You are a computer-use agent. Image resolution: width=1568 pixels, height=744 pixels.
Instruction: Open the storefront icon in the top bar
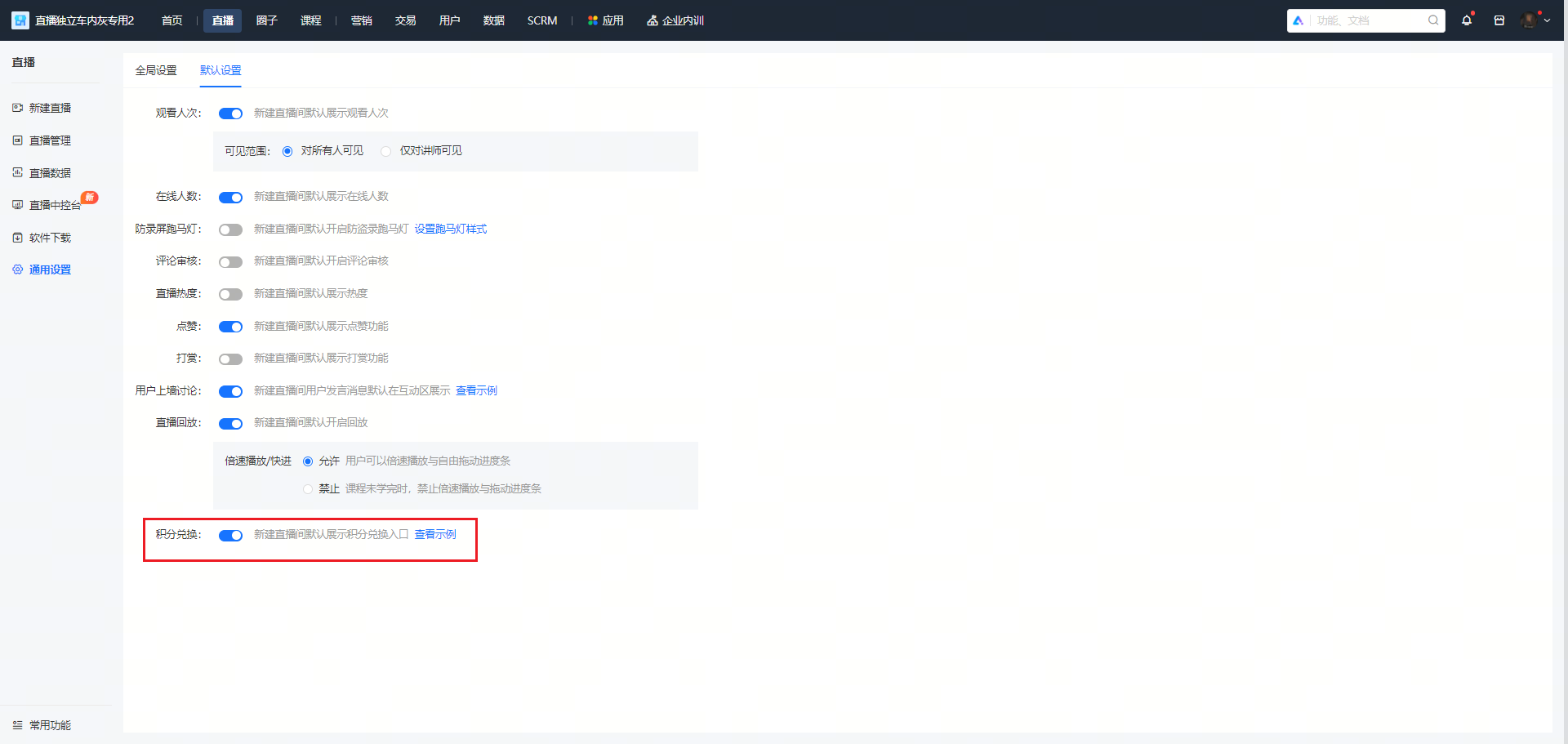tap(1499, 20)
